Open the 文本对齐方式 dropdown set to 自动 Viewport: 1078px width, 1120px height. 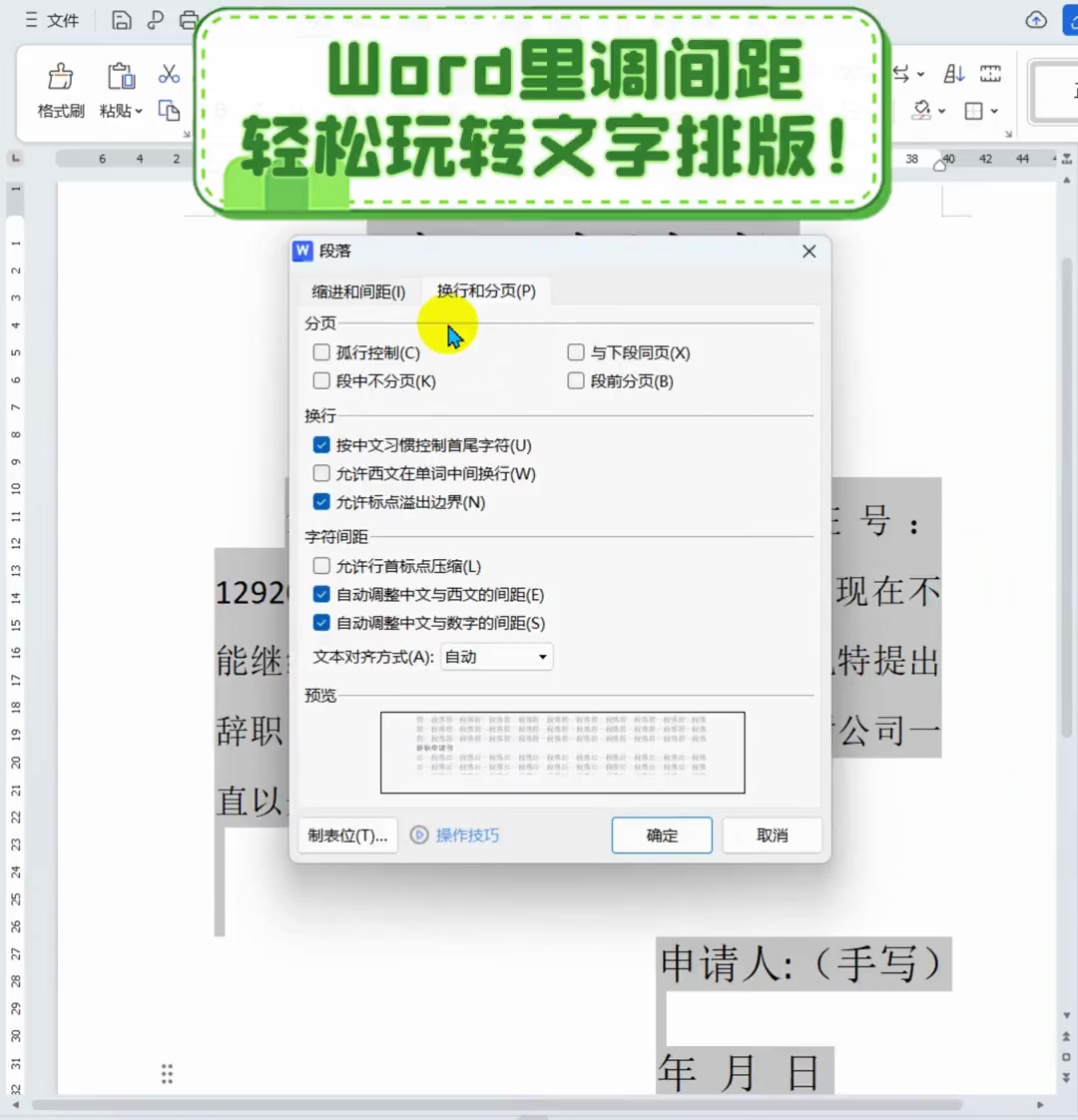(x=496, y=657)
